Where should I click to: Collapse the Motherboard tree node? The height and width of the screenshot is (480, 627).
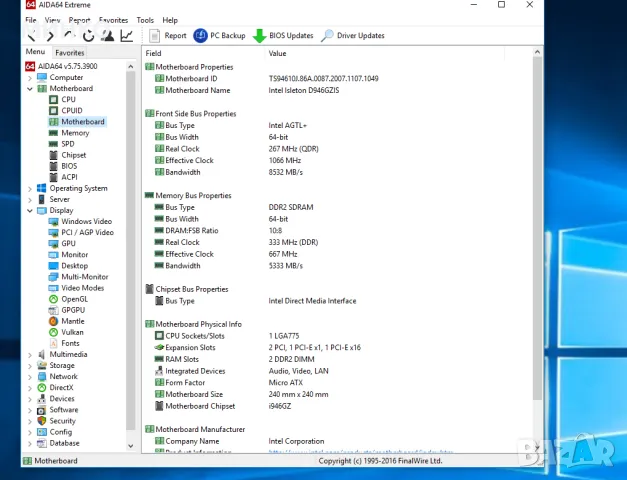click(29, 89)
